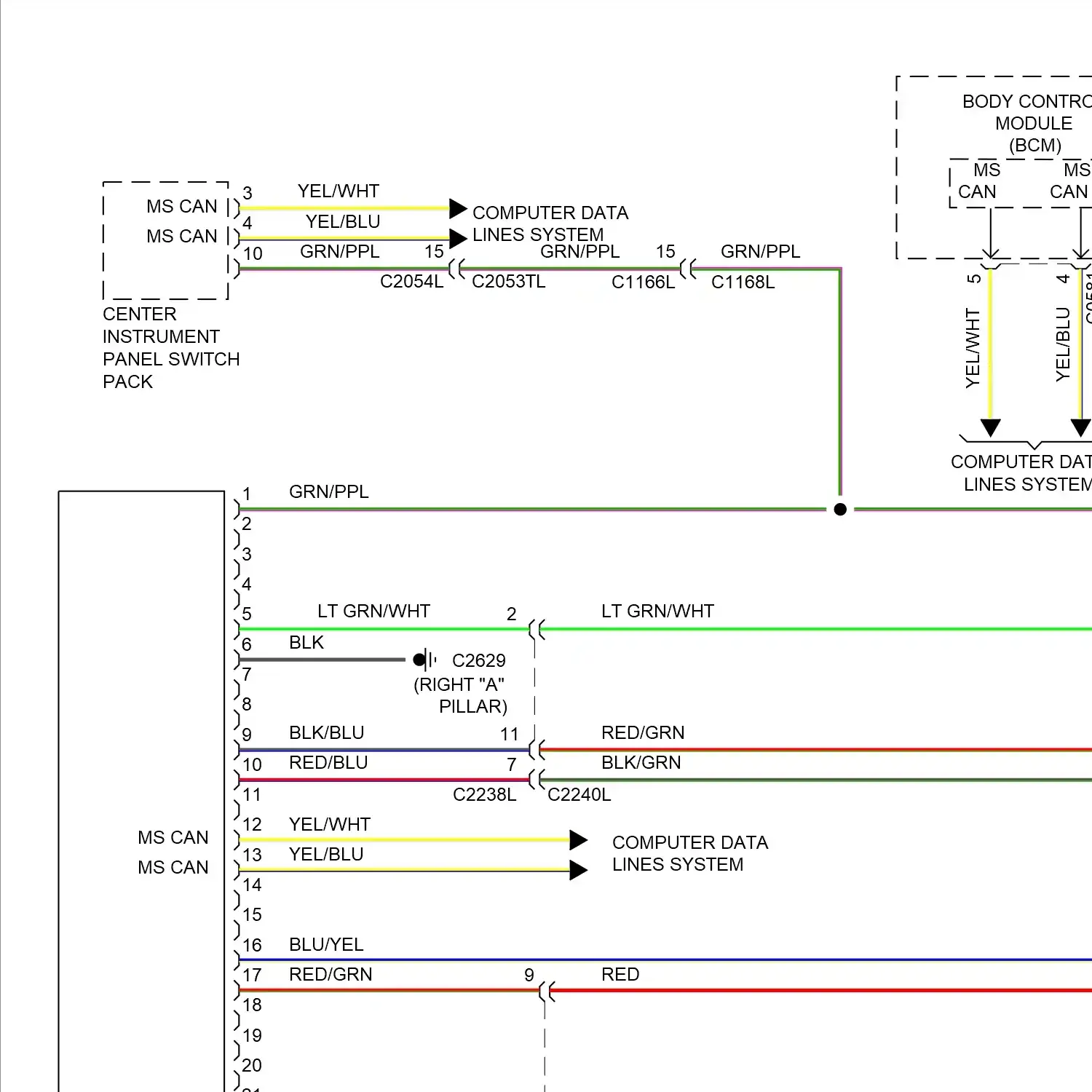This screenshot has width=1092, height=1092.
Task: Click the GRN/PPL label next to C1168L
Action: tap(760, 251)
